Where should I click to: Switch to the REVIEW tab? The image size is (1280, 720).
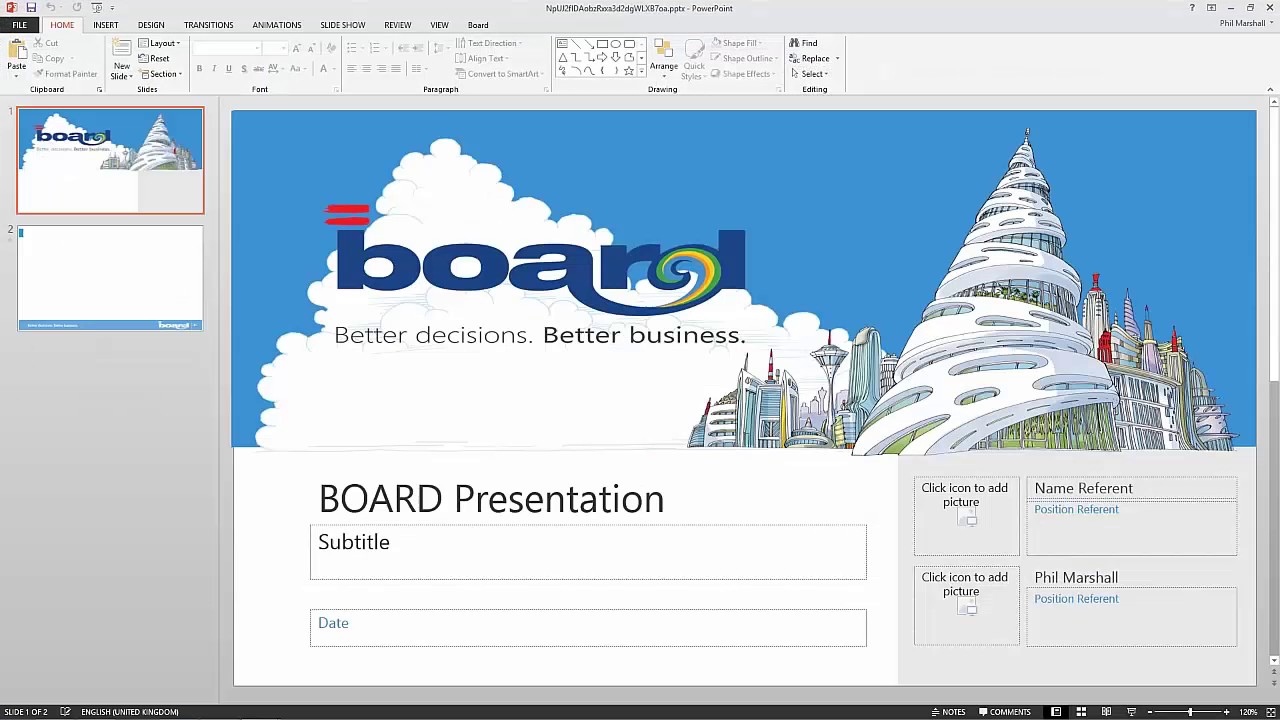pyautogui.click(x=397, y=25)
